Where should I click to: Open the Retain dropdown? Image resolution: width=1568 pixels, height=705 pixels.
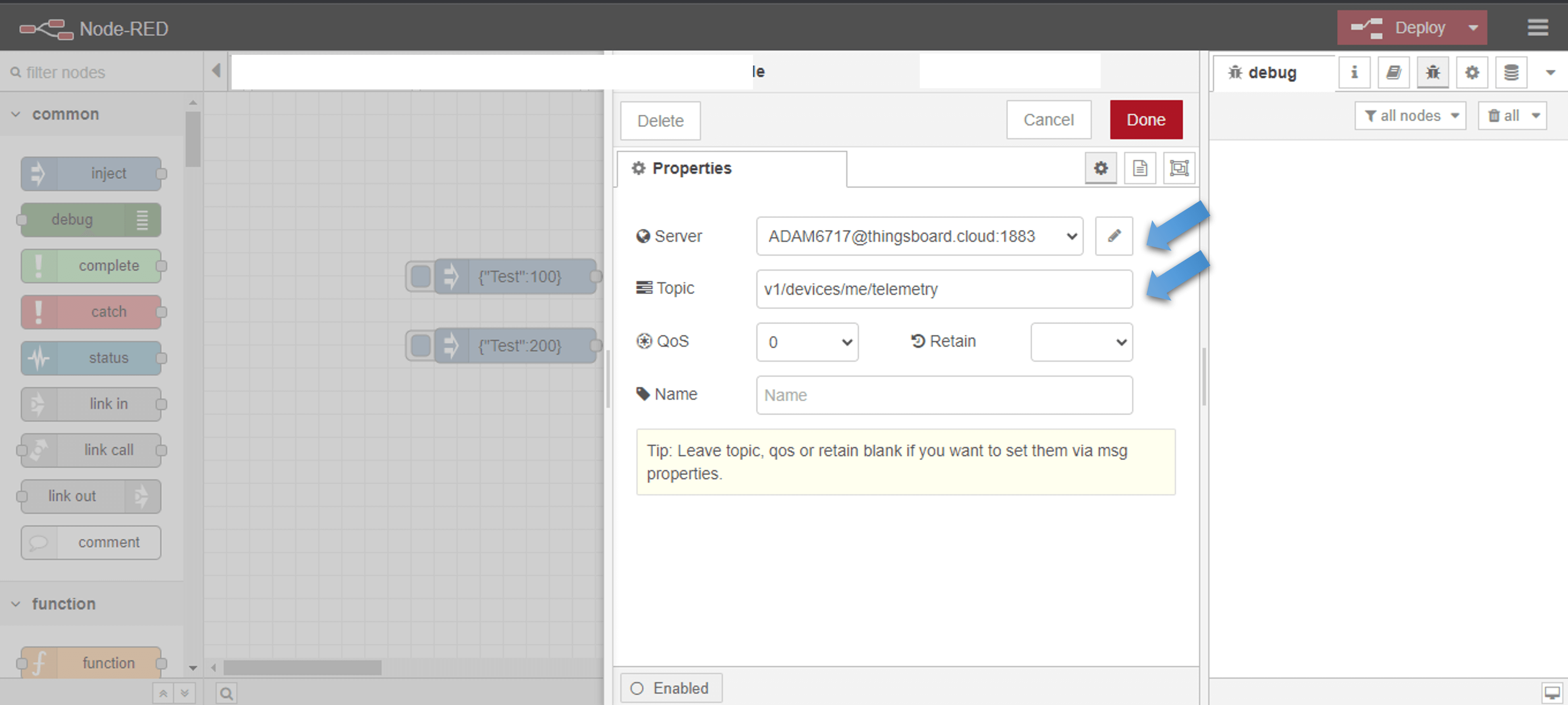pyautogui.click(x=1081, y=342)
